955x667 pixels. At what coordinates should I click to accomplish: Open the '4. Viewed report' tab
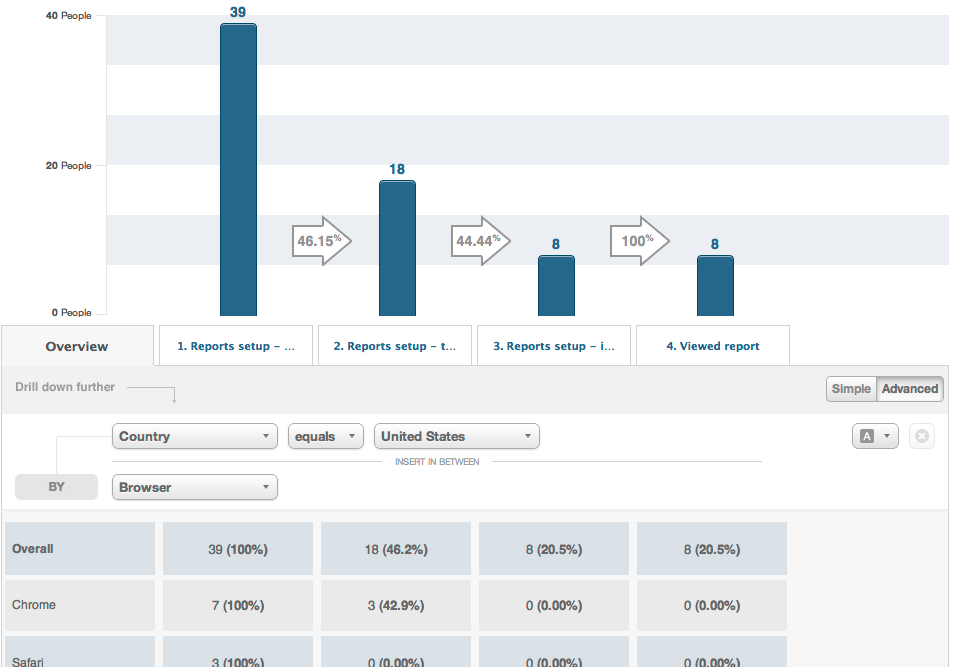(x=712, y=345)
